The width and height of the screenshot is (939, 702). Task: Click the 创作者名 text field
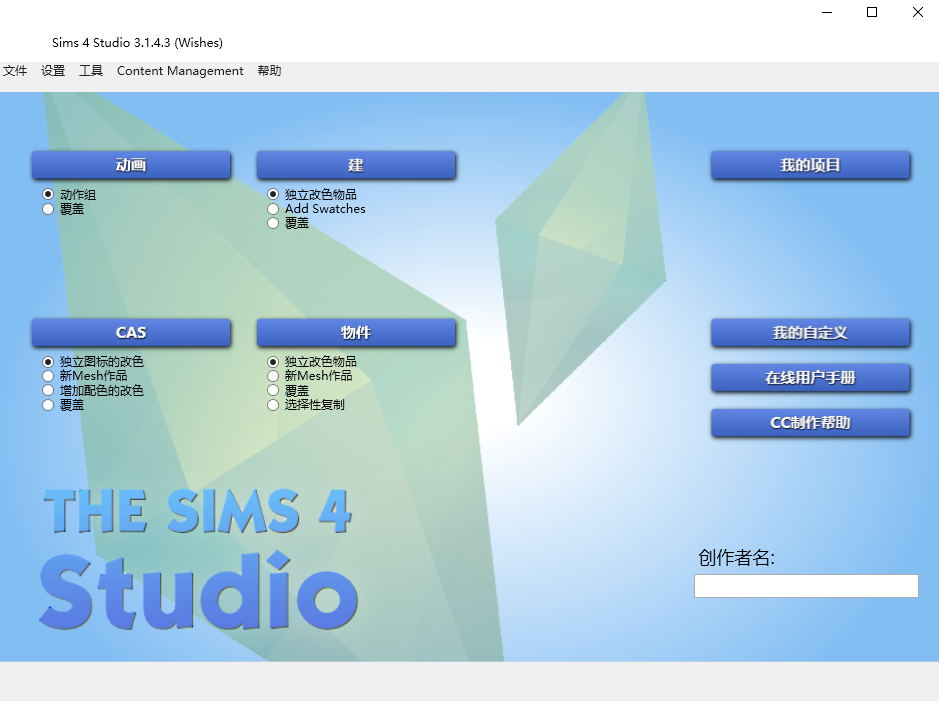(806, 586)
